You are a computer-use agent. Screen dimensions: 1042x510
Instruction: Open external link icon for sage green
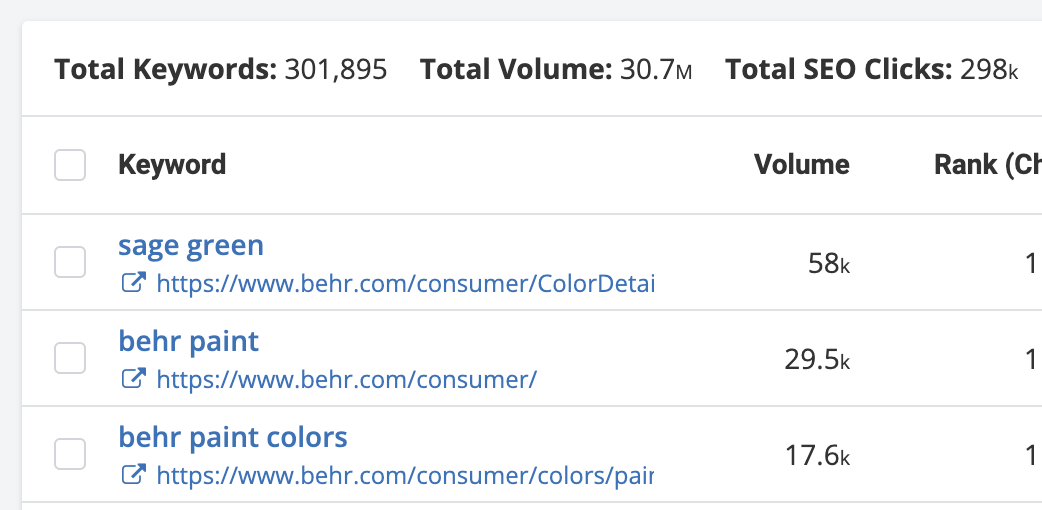point(133,283)
